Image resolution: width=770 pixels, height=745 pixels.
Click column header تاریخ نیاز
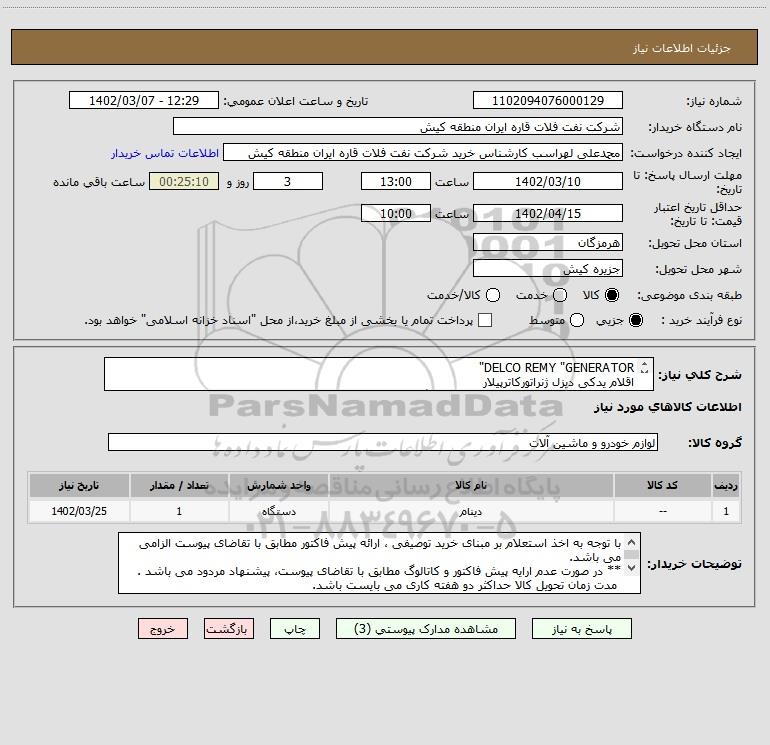(x=79, y=485)
